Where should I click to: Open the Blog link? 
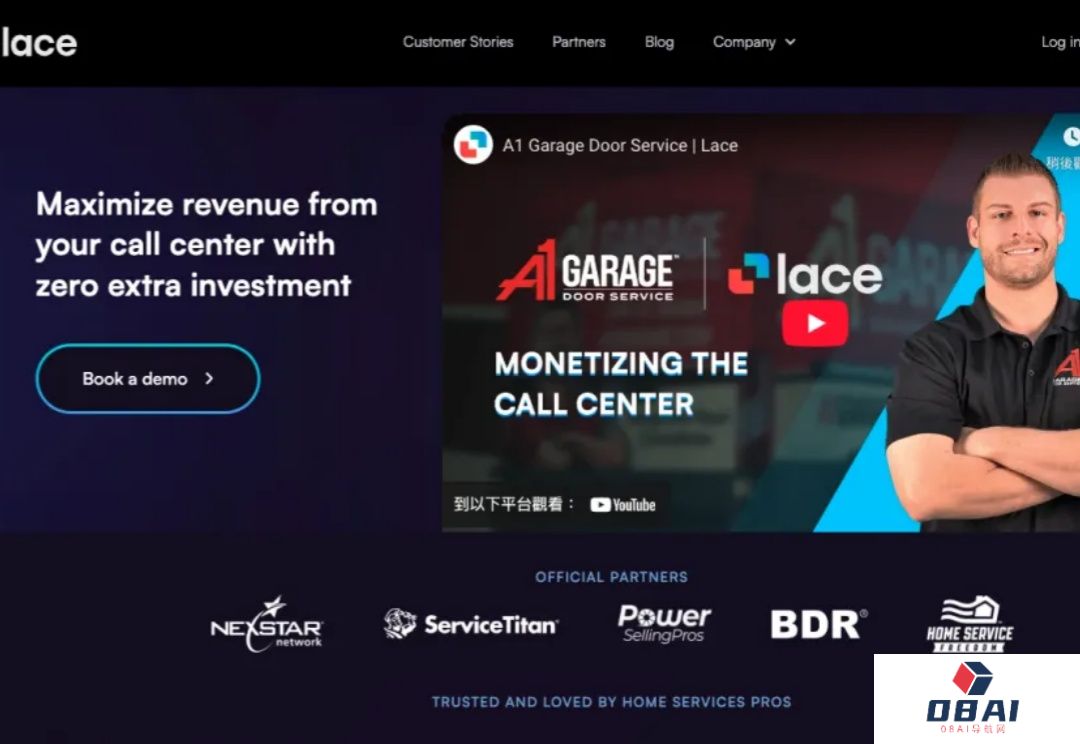coord(659,42)
